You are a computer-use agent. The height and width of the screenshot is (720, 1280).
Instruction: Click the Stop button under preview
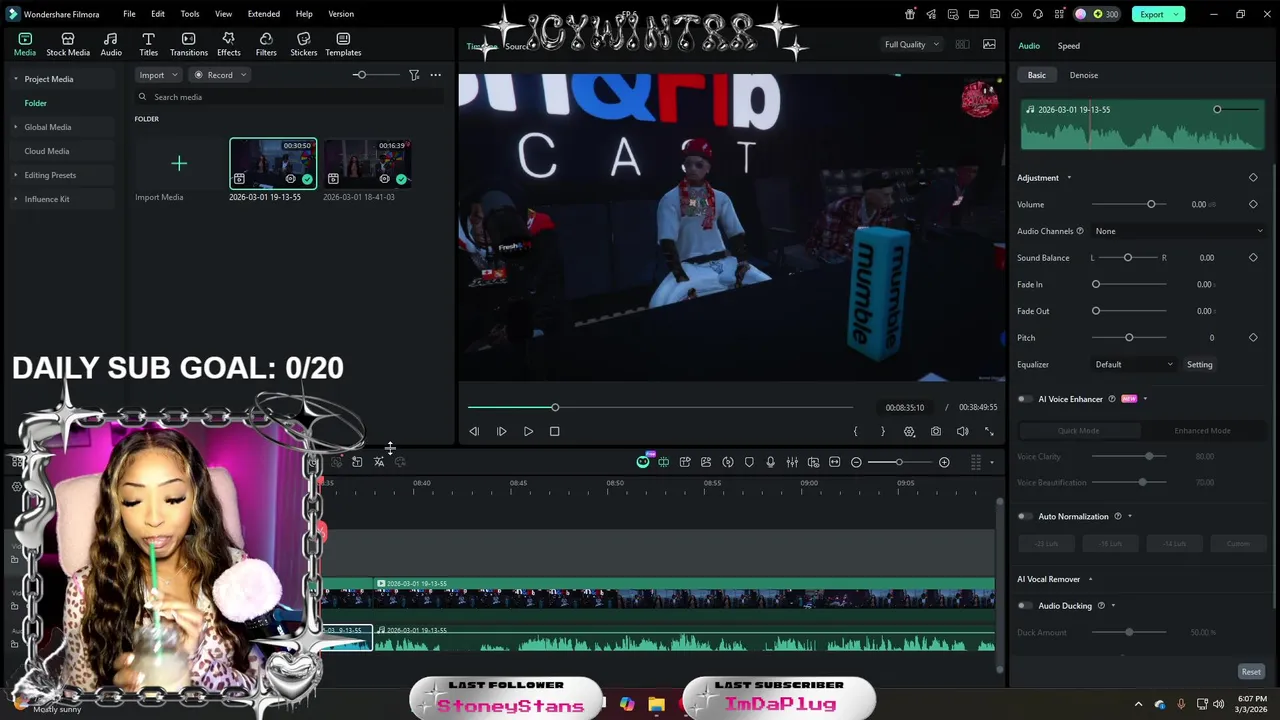[x=555, y=431]
